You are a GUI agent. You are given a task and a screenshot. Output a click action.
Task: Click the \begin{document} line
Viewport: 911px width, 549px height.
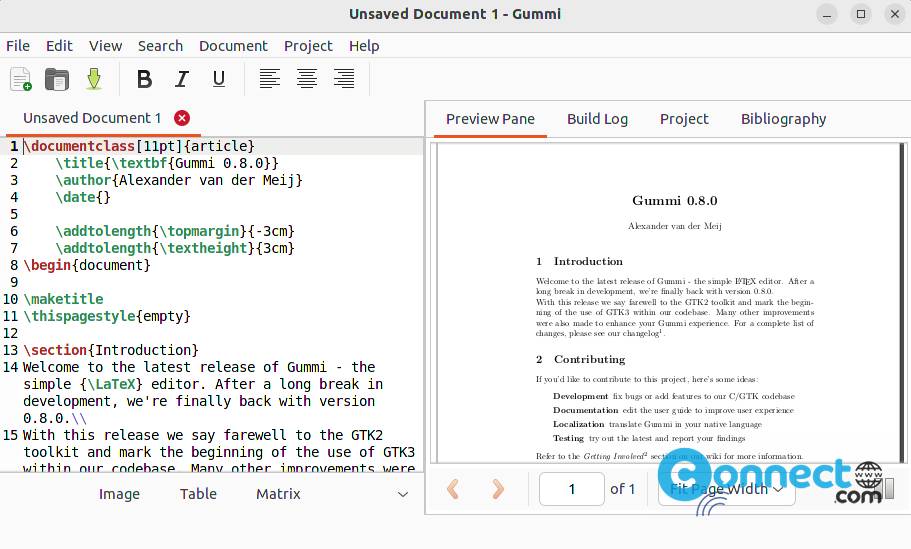[x=87, y=265]
